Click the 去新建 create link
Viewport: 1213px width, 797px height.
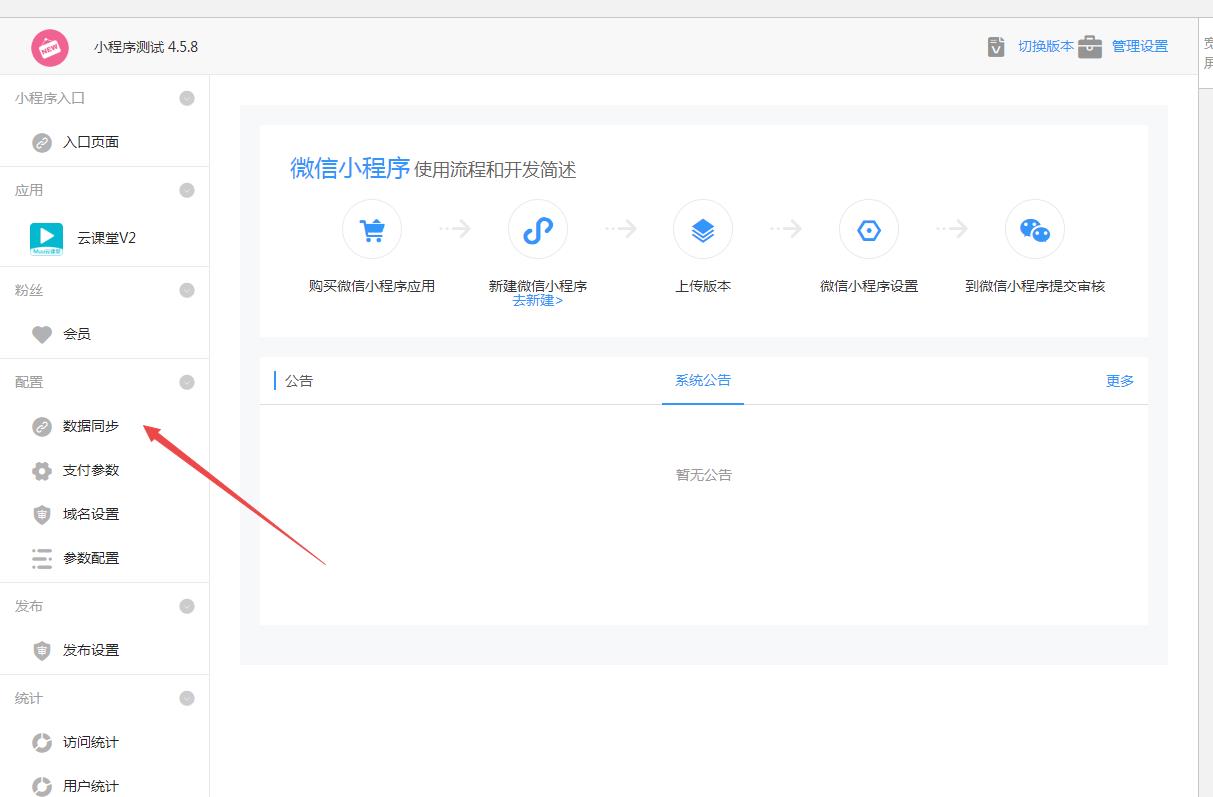tap(538, 298)
